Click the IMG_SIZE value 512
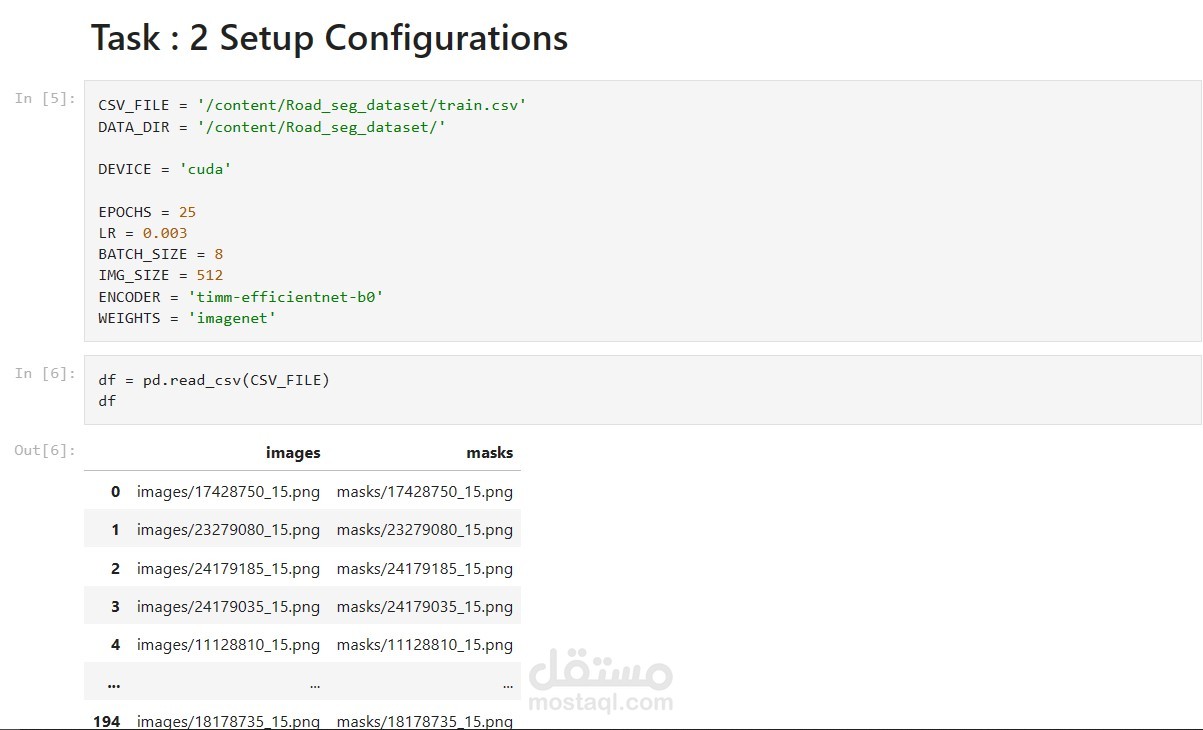1203x730 pixels. tap(210, 275)
